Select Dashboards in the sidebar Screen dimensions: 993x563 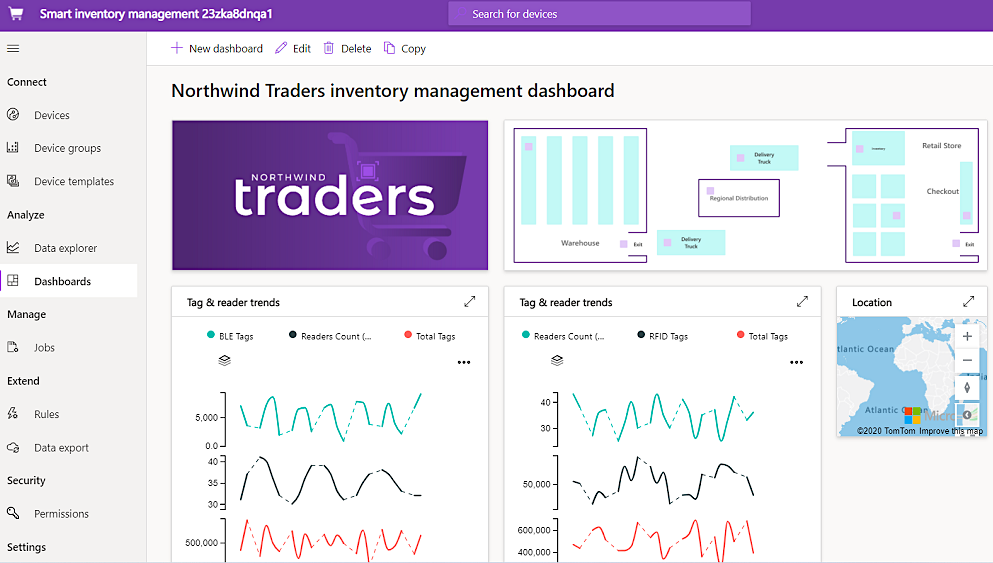(68, 281)
